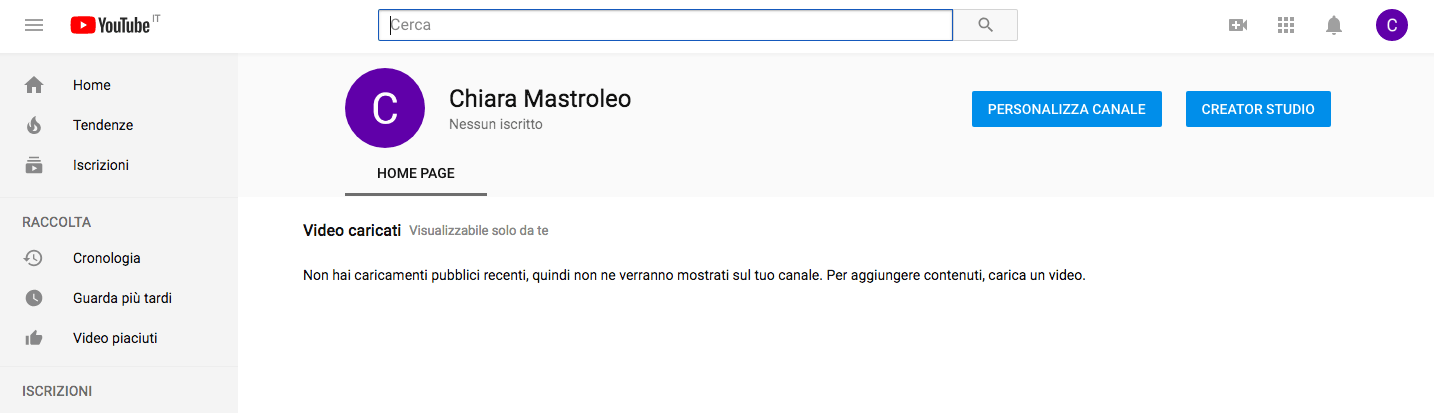This screenshot has height=413, width=1434.
Task: Click the Home icon in sidebar
Action: click(x=34, y=85)
